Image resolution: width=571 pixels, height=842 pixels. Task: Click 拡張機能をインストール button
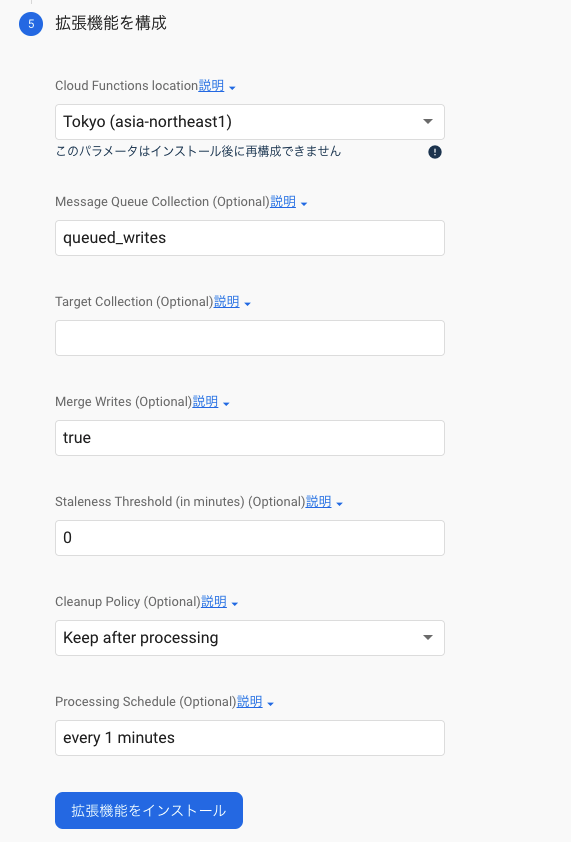pos(149,810)
